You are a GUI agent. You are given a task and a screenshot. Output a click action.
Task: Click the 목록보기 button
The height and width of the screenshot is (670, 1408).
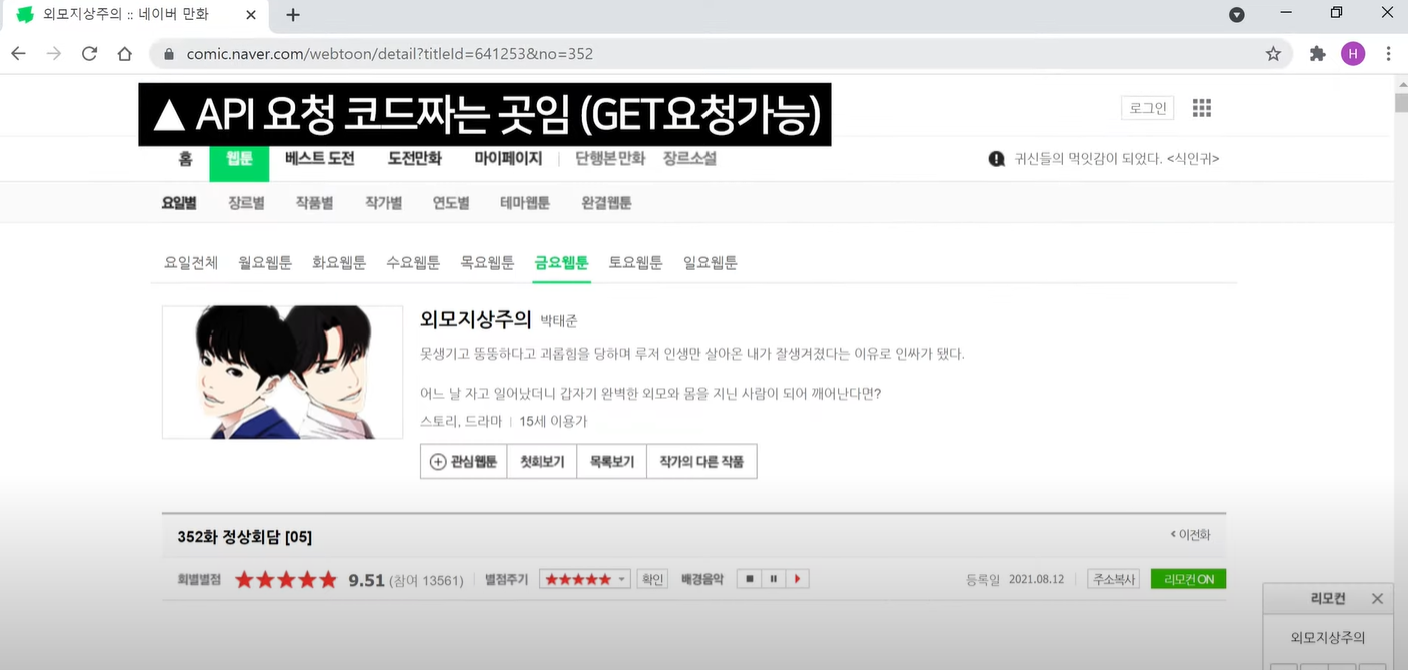pos(612,462)
